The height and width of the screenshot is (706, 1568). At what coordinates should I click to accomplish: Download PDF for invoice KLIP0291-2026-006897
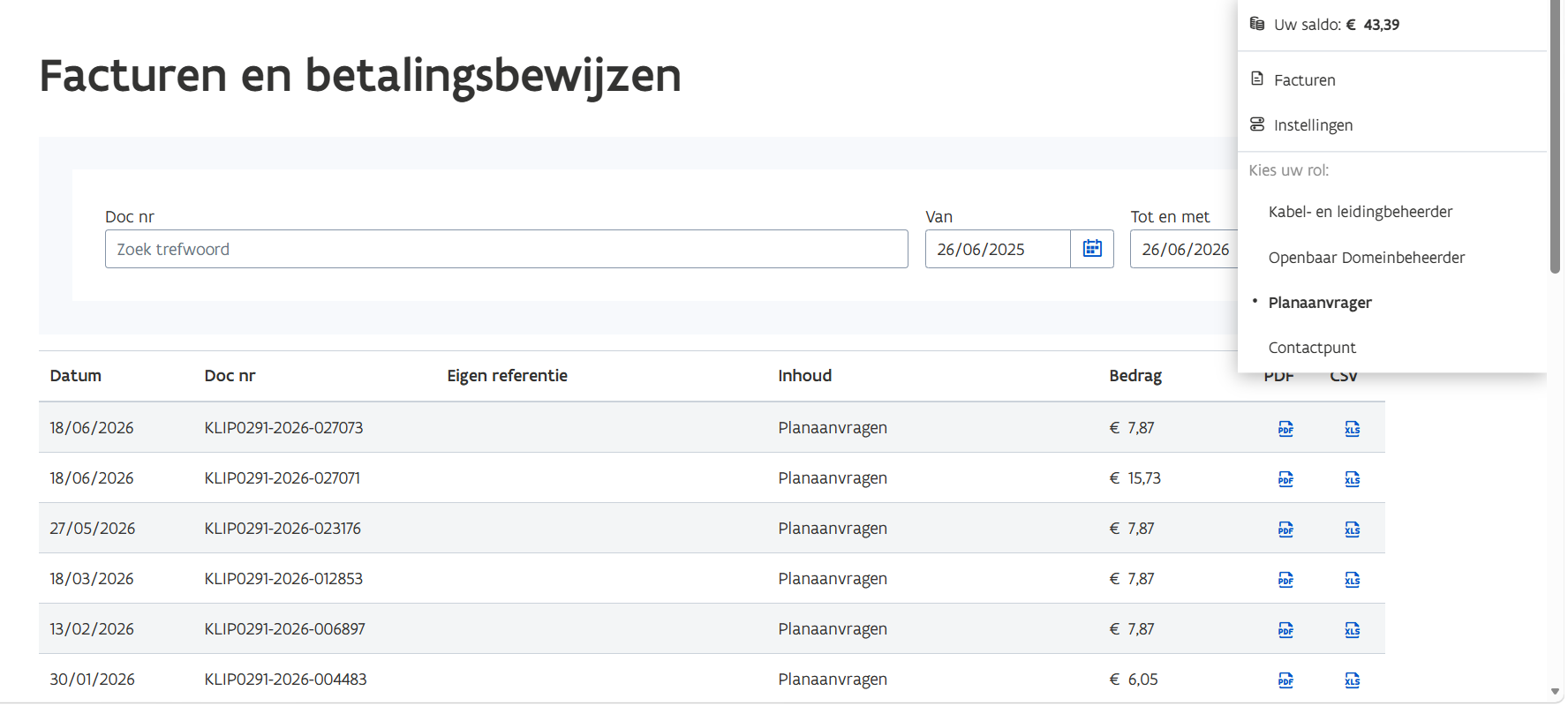(x=1285, y=630)
